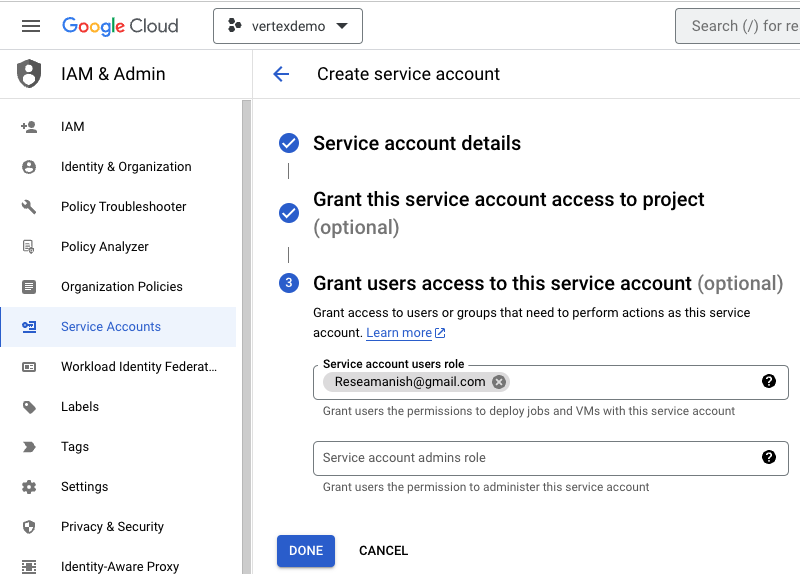Click the back arrow beside Create service account
Screen dimensions: 800x574
(281, 74)
